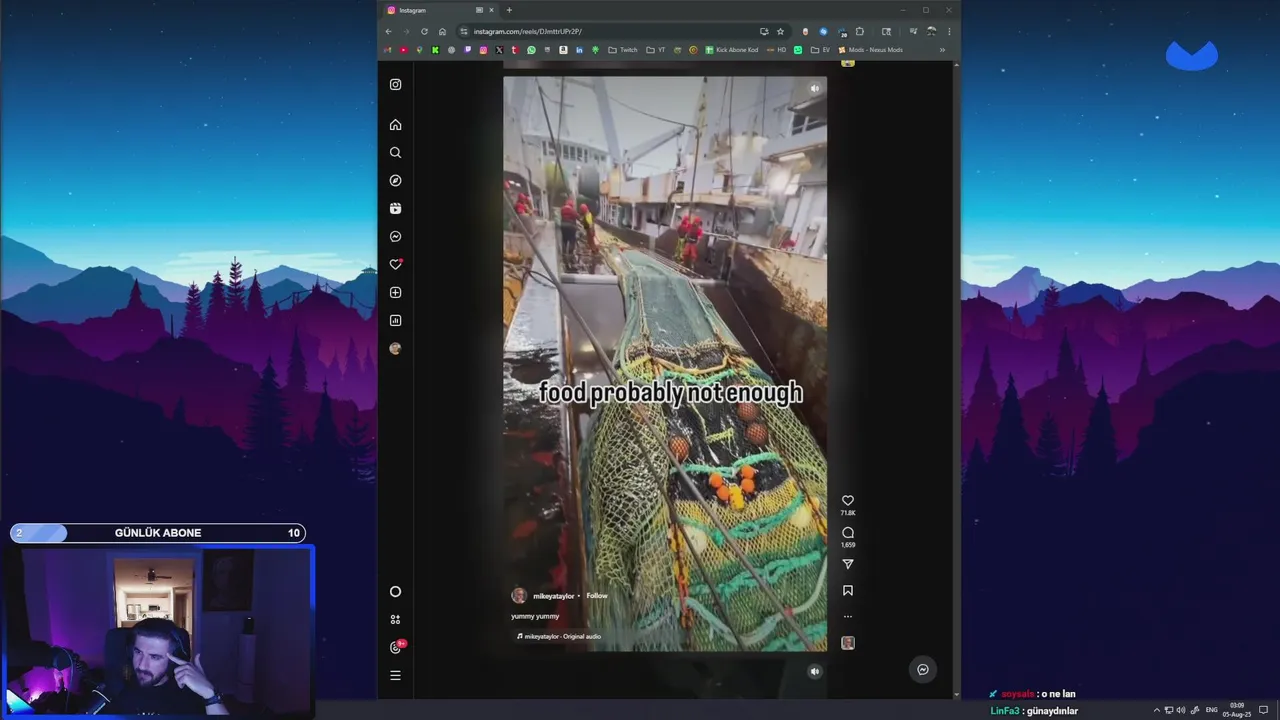Follow mikeyataylor
This screenshot has height=720, width=1280.
coord(597,596)
